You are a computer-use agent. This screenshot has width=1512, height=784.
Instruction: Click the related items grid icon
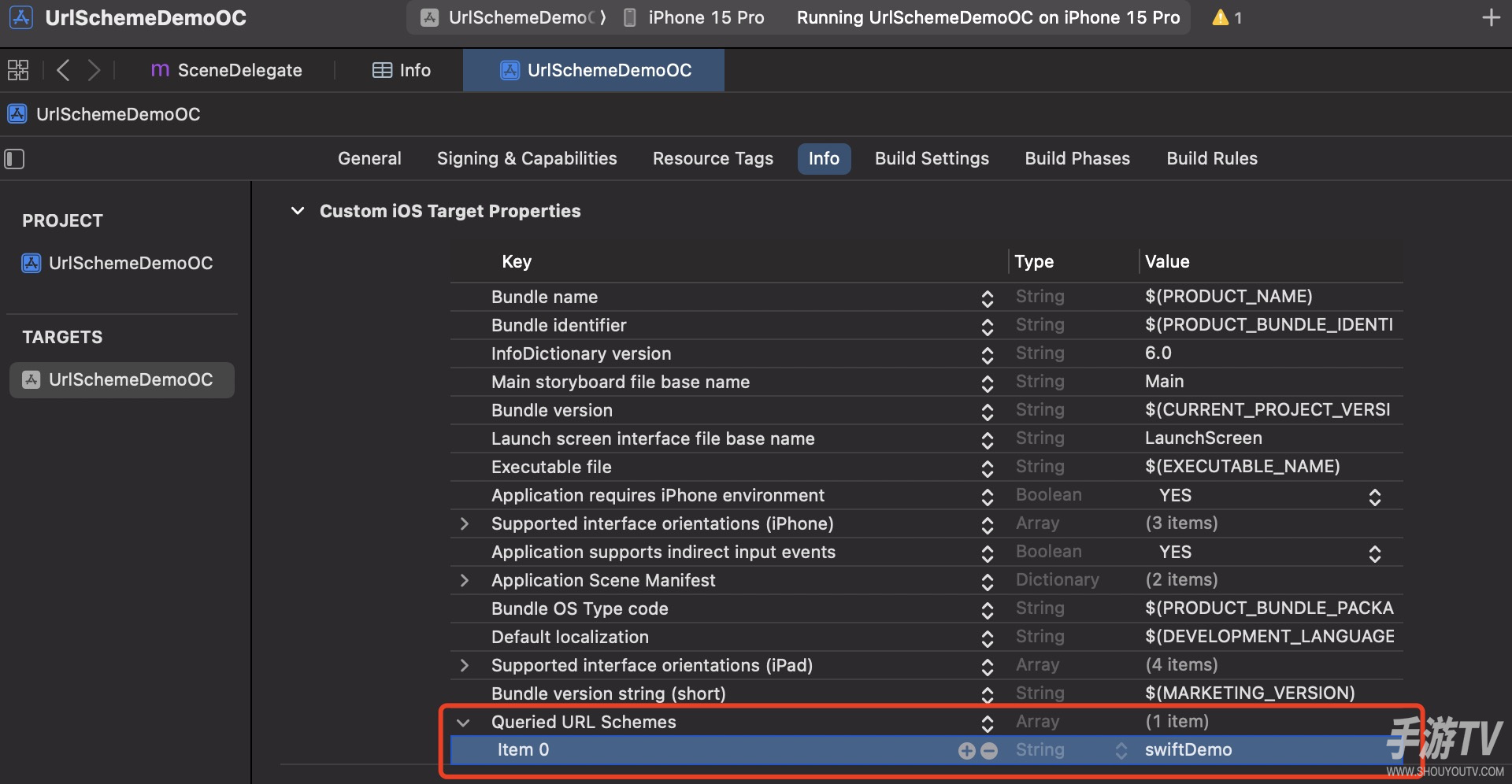pos(18,70)
